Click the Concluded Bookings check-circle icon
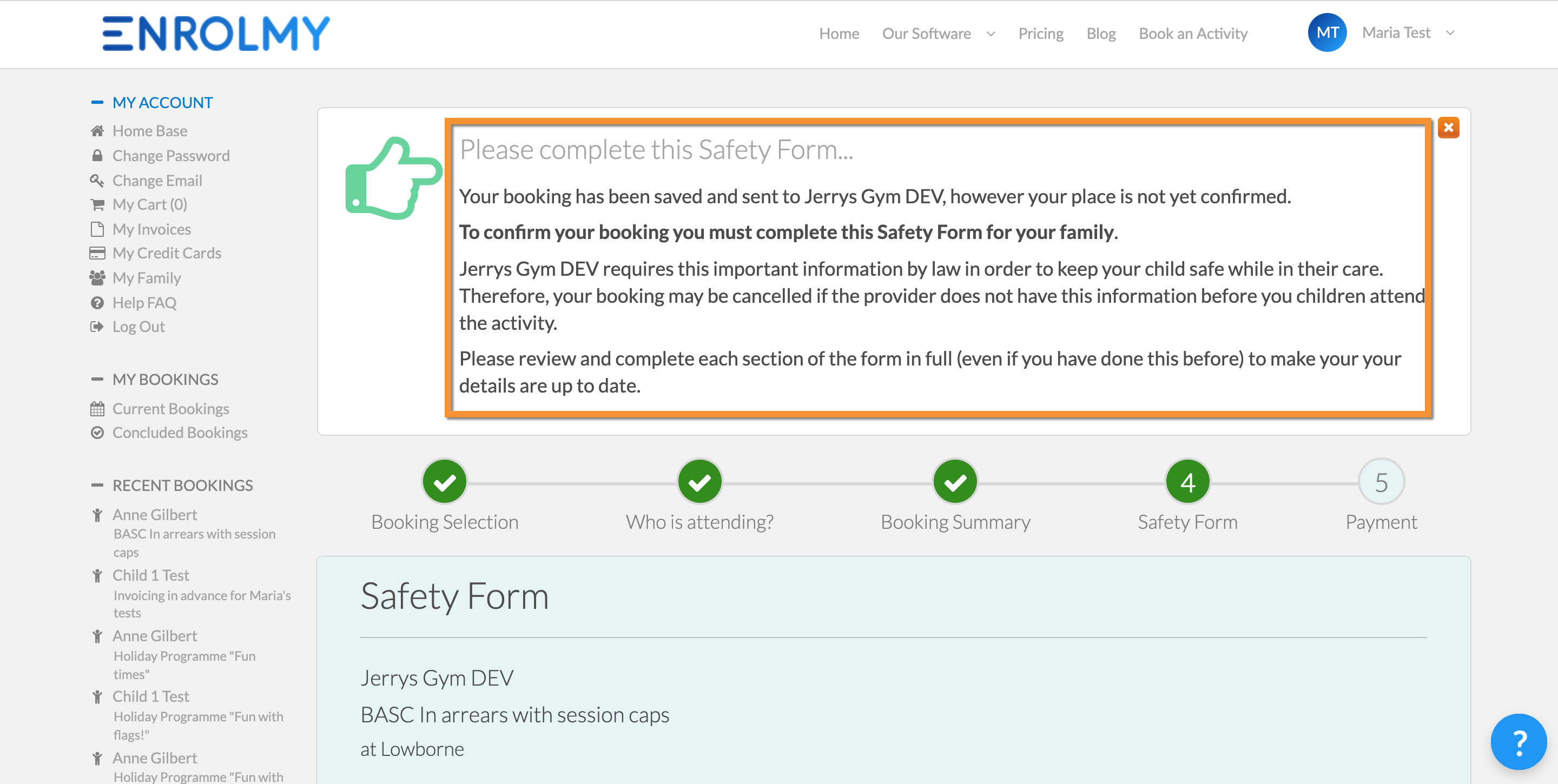 pos(97,432)
